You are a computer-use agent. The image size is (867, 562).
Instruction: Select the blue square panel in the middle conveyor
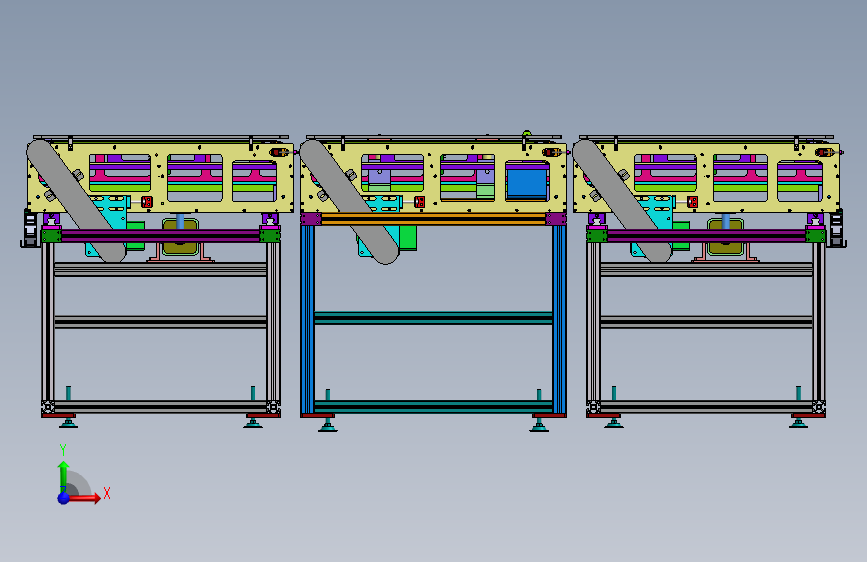click(527, 183)
